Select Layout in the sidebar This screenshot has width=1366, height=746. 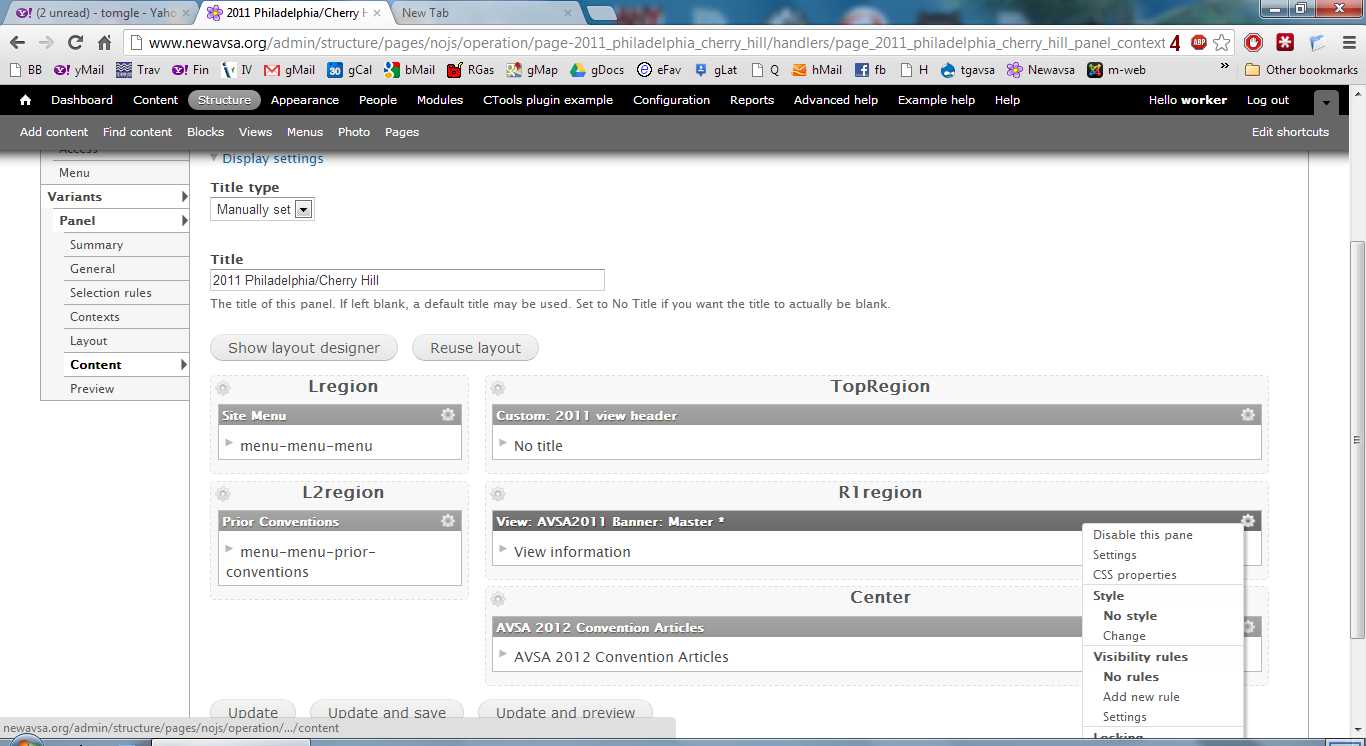[x=89, y=341]
